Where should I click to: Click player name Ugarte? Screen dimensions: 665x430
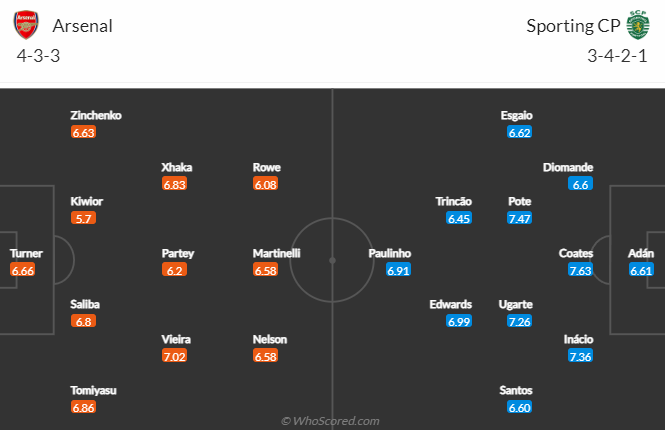click(515, 304)
